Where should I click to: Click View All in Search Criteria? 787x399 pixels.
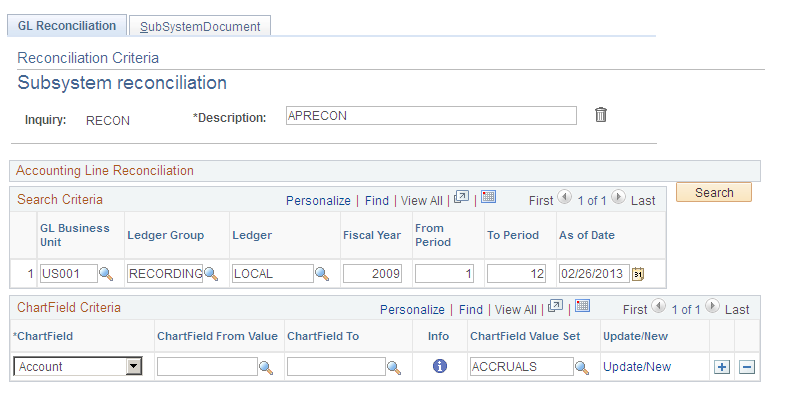pos(422,201)
